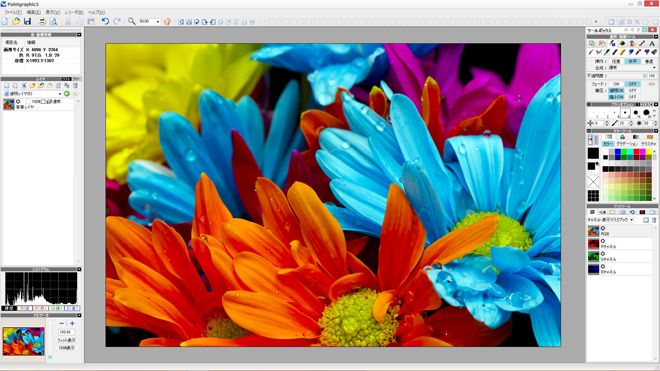Select the yellow Pencil tool in toolbox
Screen dimensions: 660x371
click(x=623, y=52)
